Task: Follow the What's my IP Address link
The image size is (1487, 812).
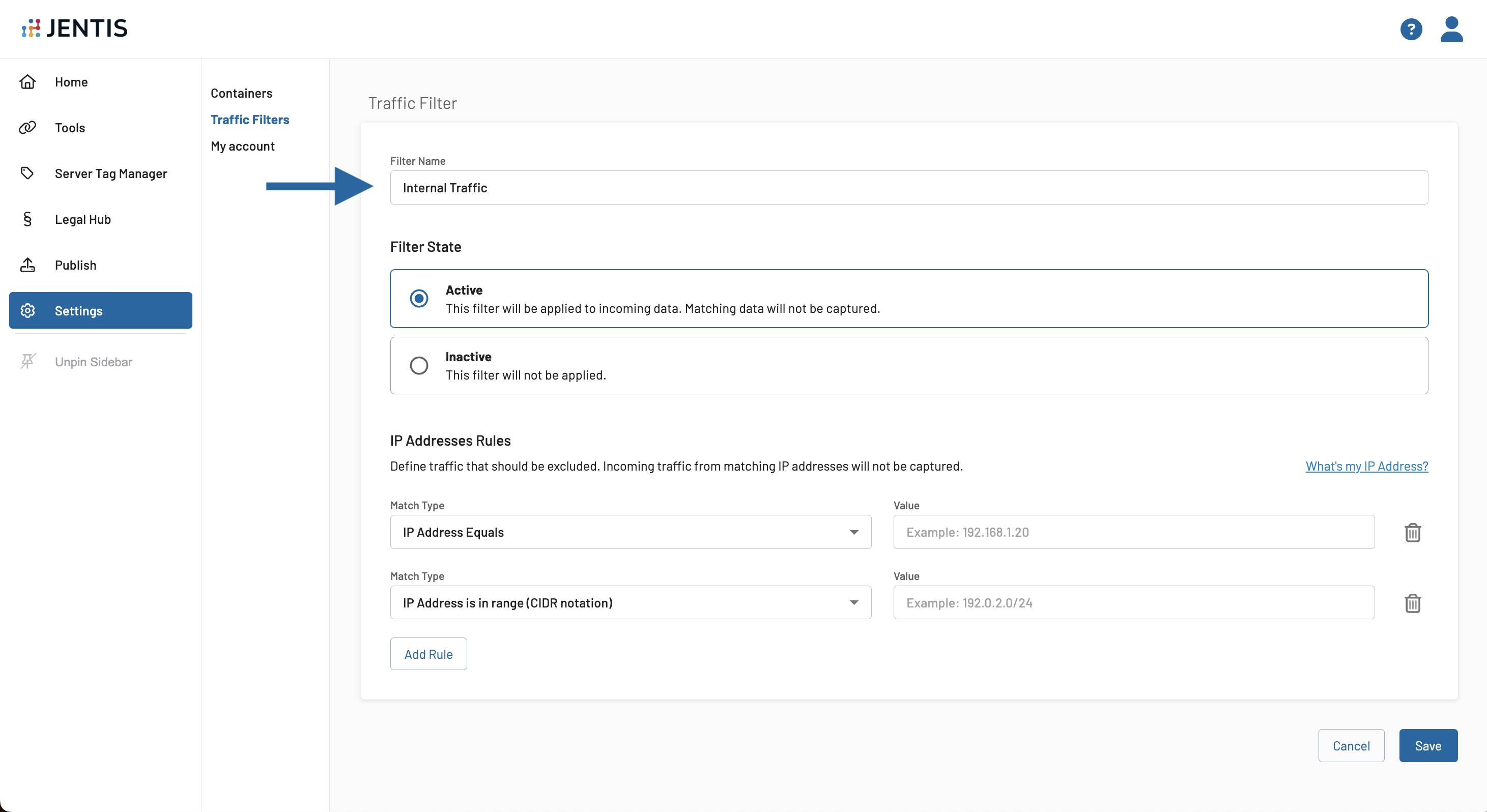Action: [1366, 467]
